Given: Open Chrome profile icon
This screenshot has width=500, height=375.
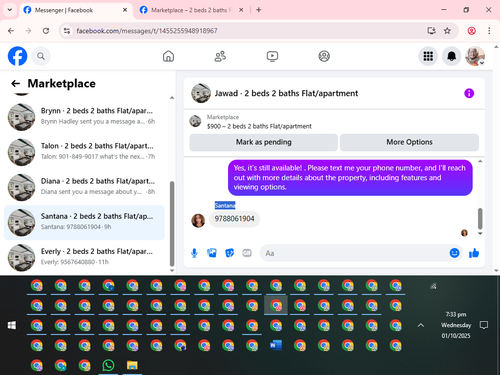Looking at the screenshot, I should tap(472, 31).
